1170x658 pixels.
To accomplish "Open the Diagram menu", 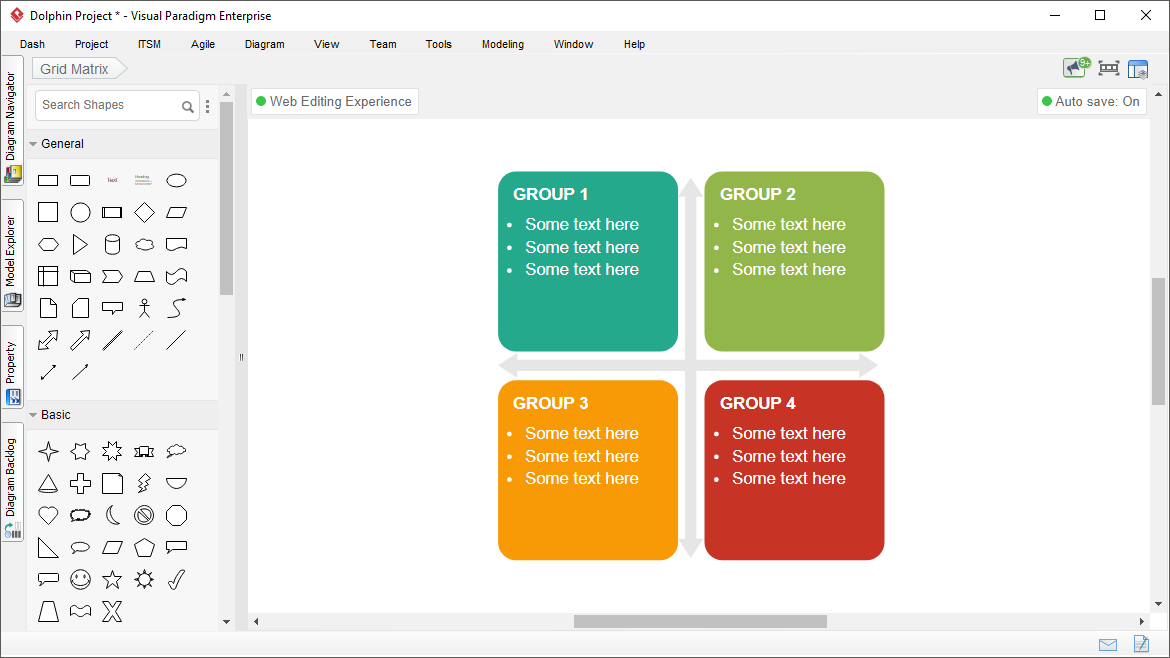I will tap(265, 44).
